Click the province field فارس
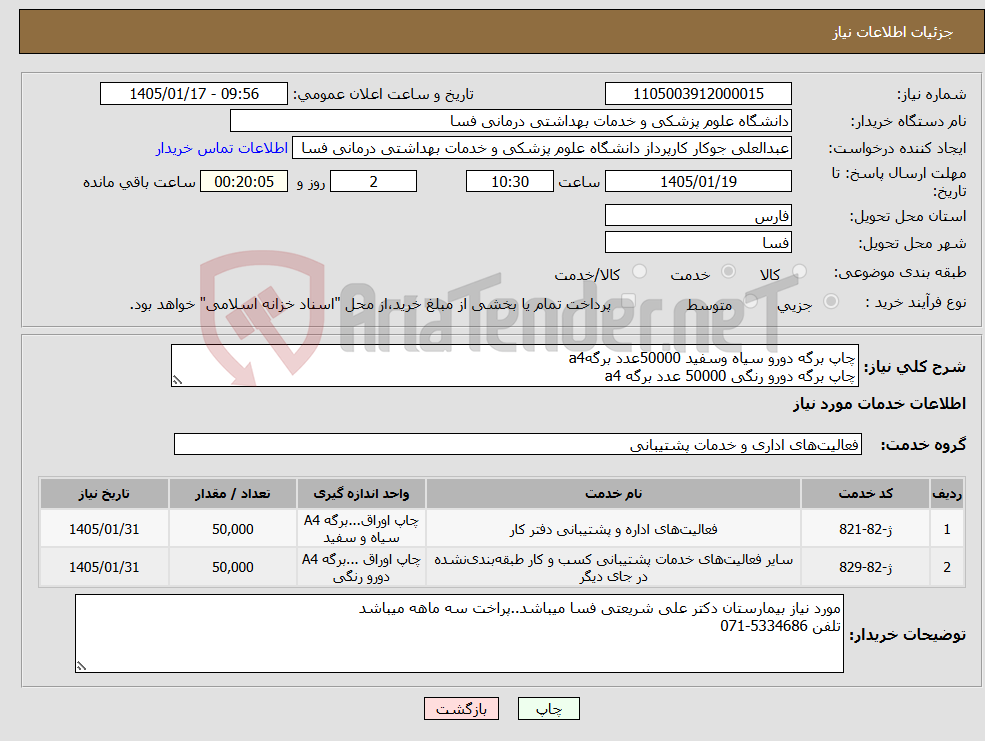The height and width of the screenshot is (741, 985). point(698,215)
